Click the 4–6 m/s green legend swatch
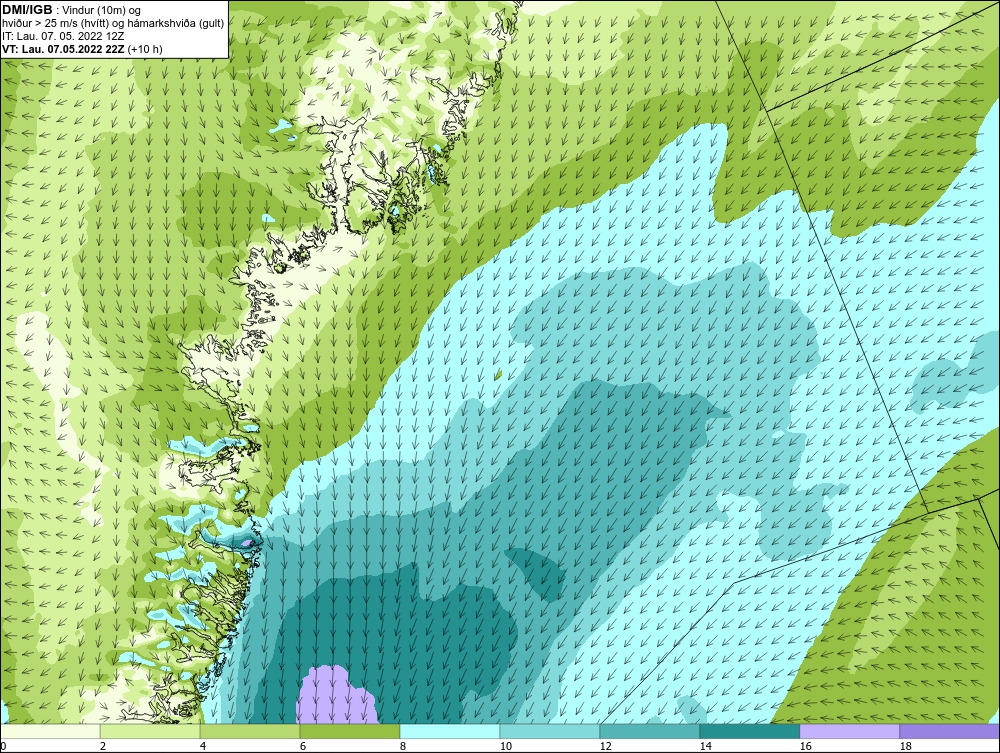1000x753 pixels. click(x=250, y=731)
